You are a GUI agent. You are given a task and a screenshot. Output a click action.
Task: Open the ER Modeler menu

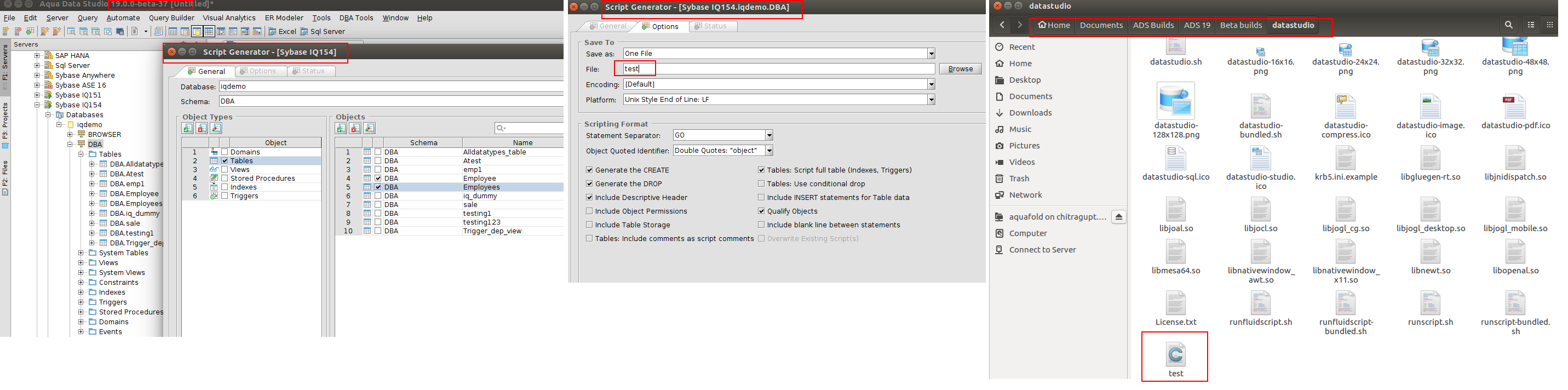pos(284,18)
